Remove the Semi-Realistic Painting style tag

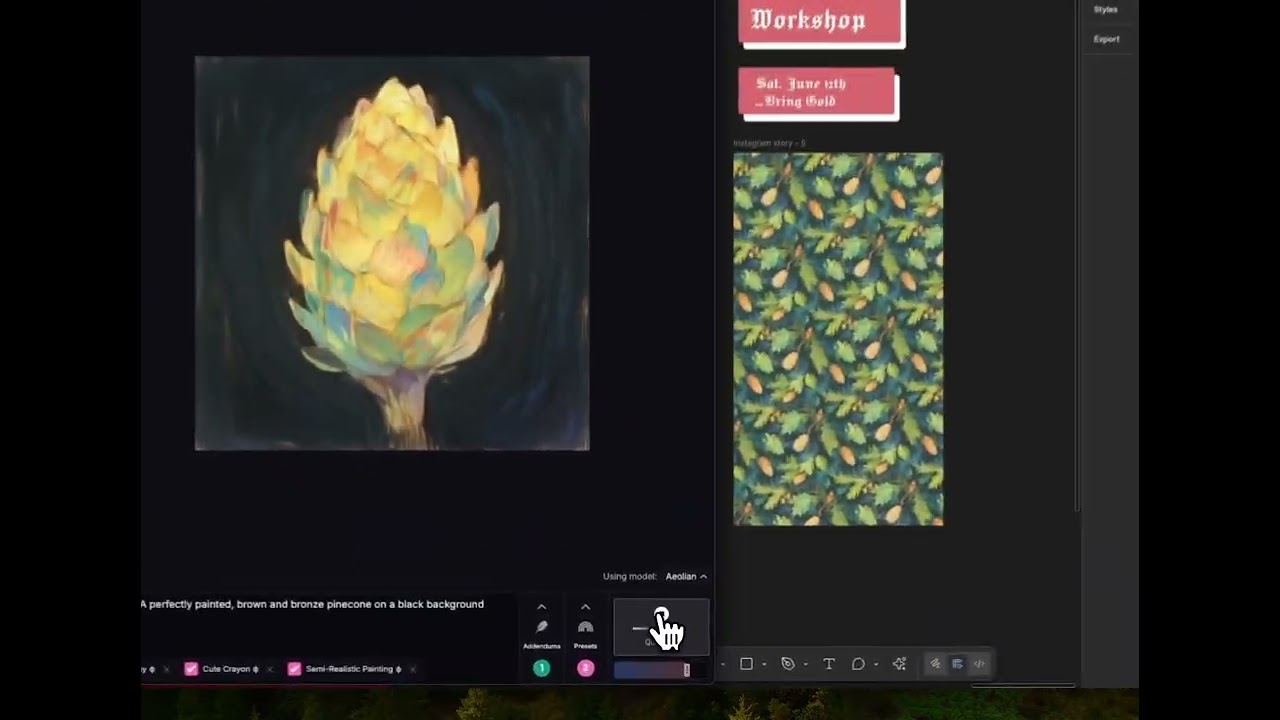(412, 669)
